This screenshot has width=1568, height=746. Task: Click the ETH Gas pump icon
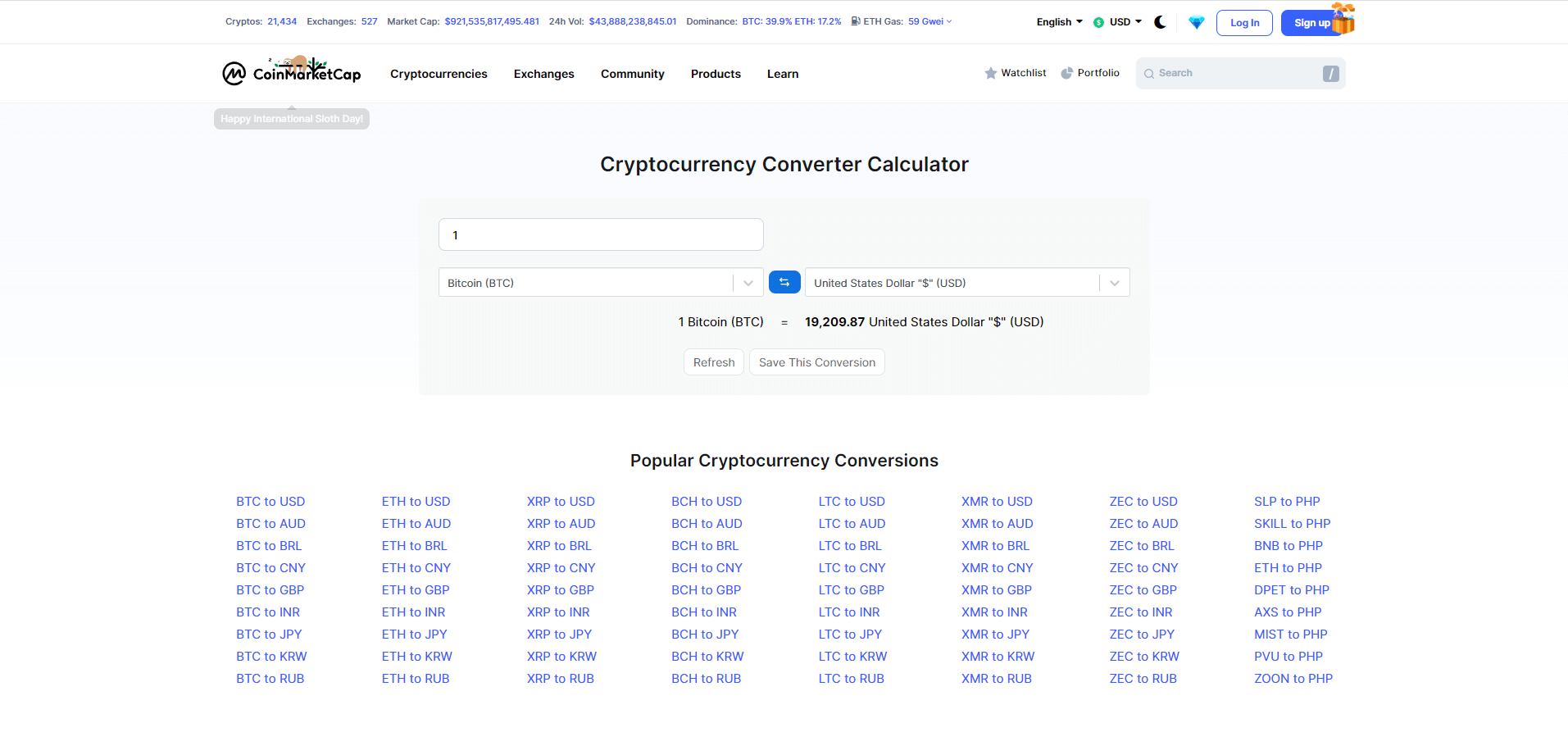(x=855, y=21)
